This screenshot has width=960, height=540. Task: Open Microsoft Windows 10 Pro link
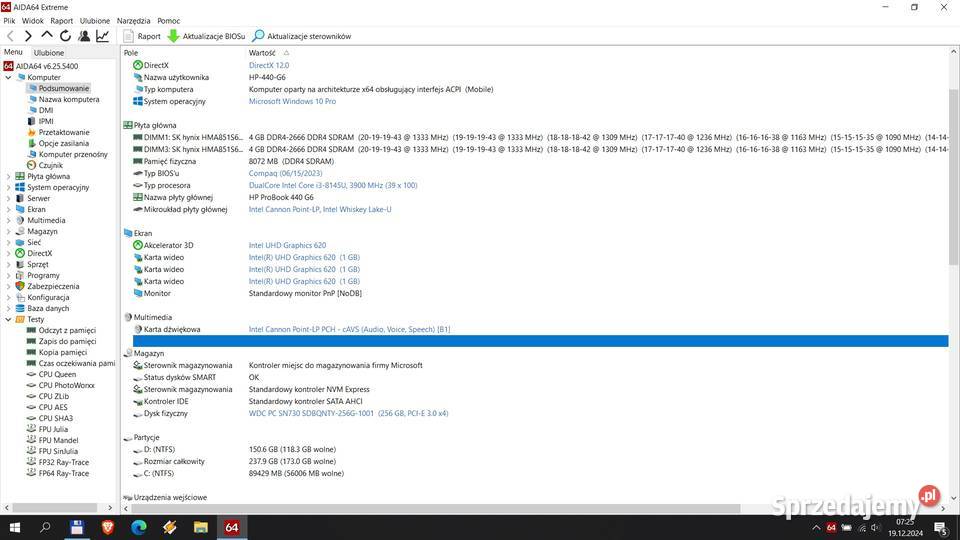[292, 102]
